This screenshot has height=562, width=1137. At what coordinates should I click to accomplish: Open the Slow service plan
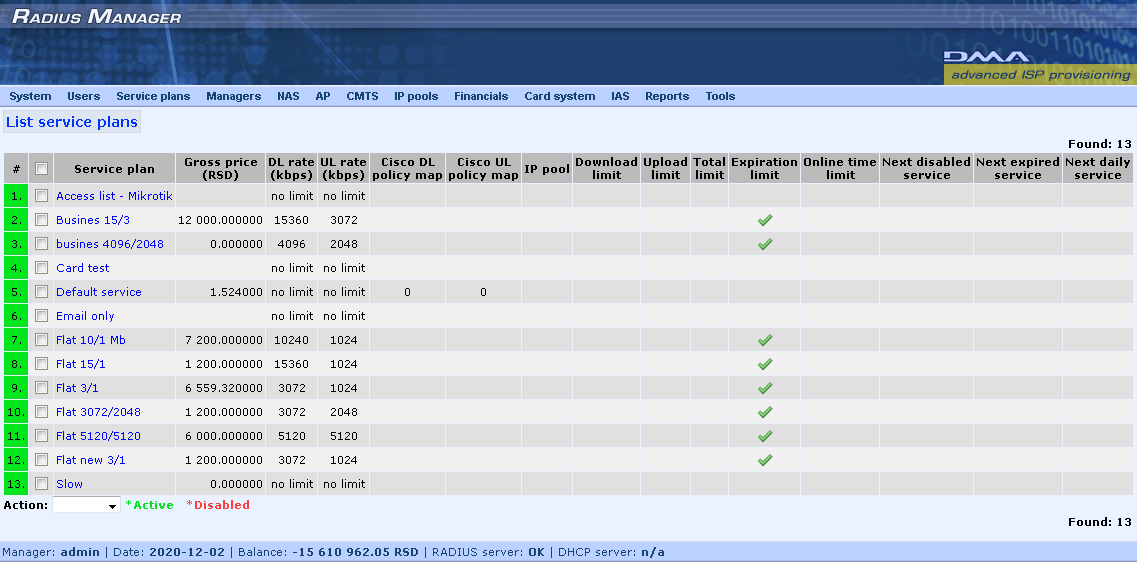point(69,484)
